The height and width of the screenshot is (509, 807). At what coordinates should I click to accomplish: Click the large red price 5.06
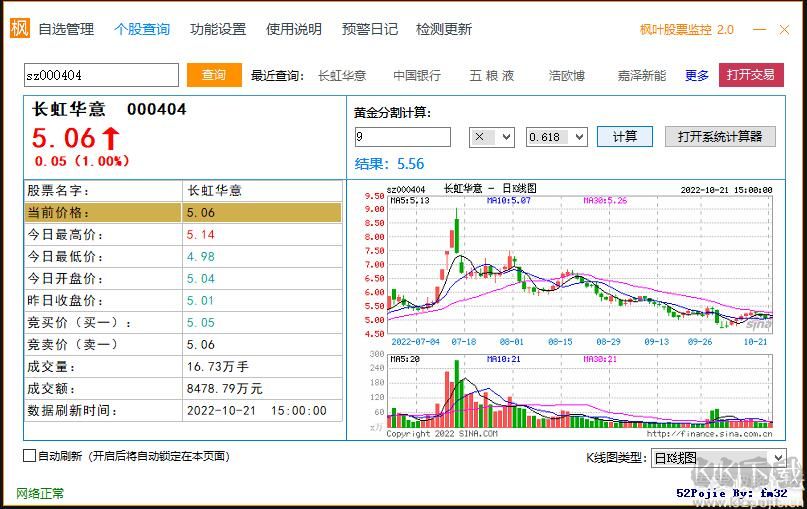(x=64, y=138)
